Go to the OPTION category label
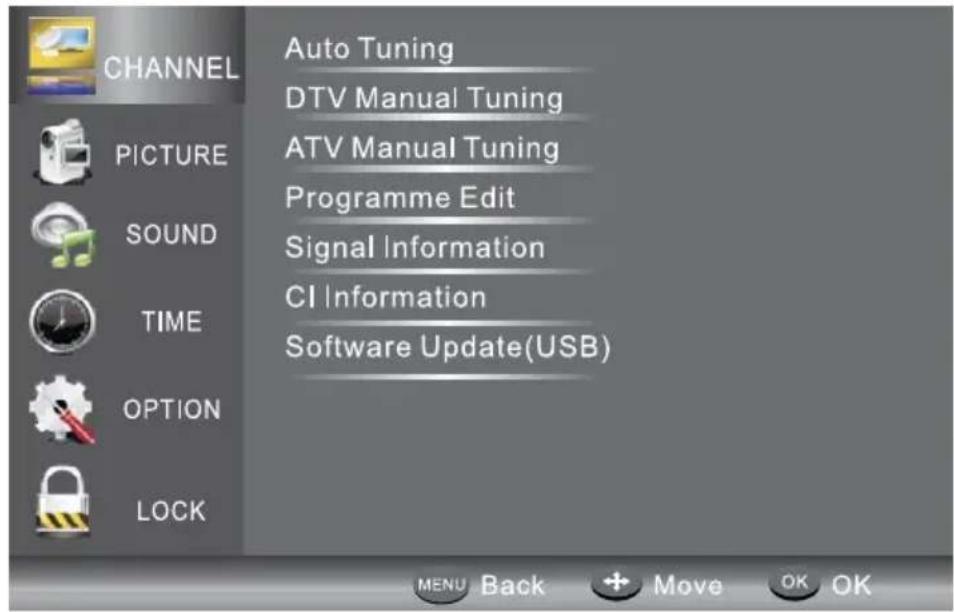Image resolution: width=954 pixels, height=612 pixels. click(172, 409)
